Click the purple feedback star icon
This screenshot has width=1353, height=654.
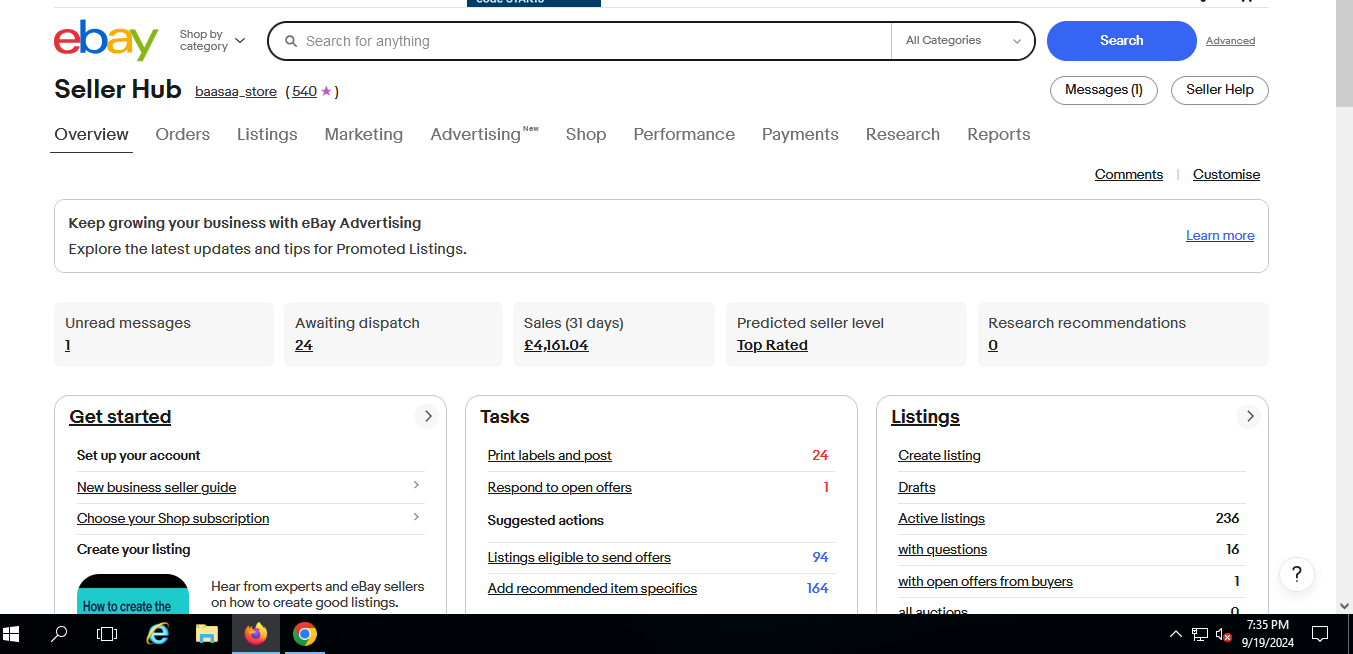pos(326,91)
